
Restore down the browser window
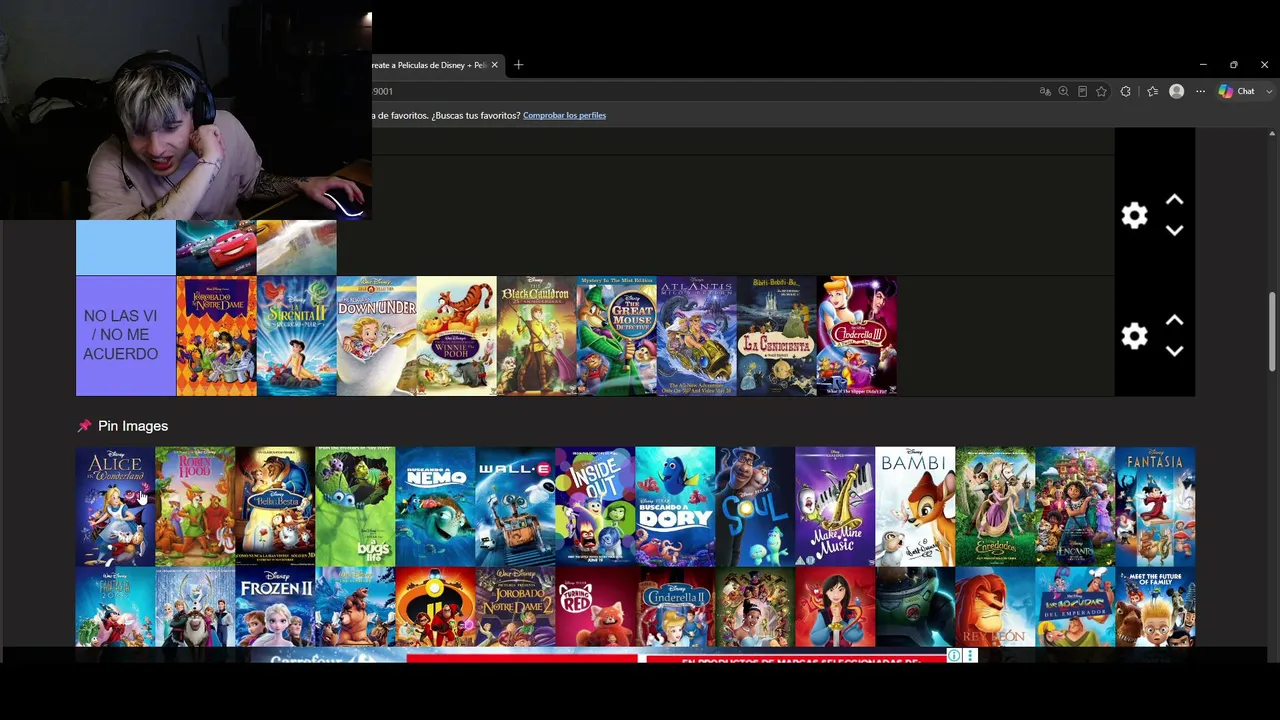(1234, 65)
